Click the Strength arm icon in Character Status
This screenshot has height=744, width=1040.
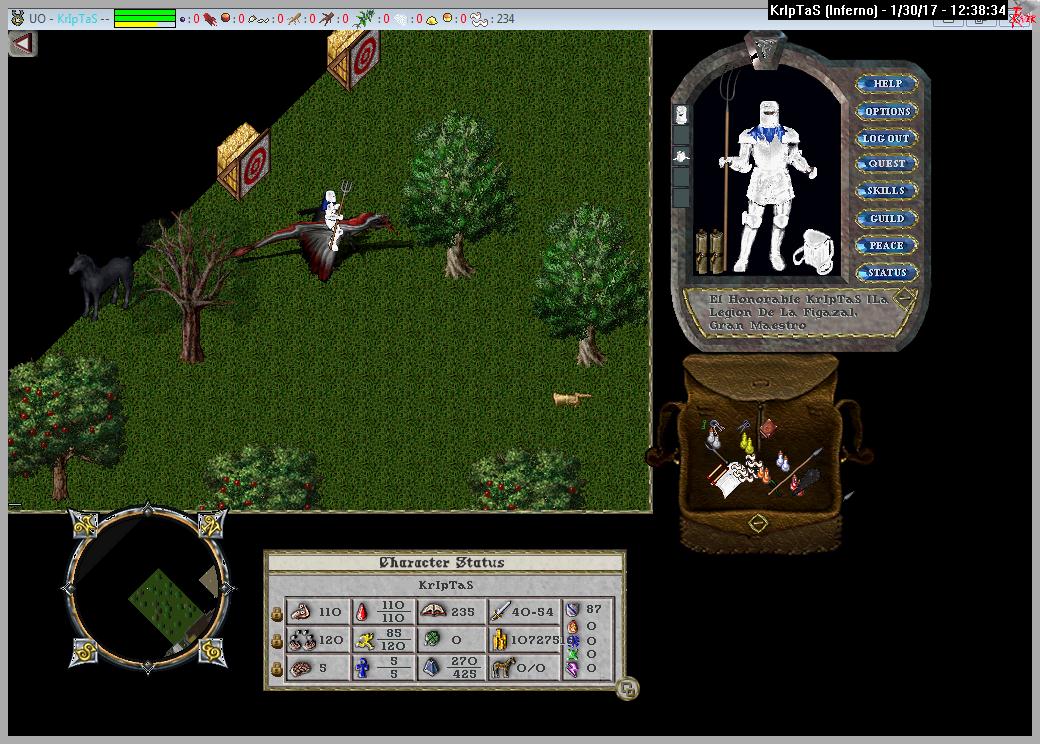(x=301, y=611)
